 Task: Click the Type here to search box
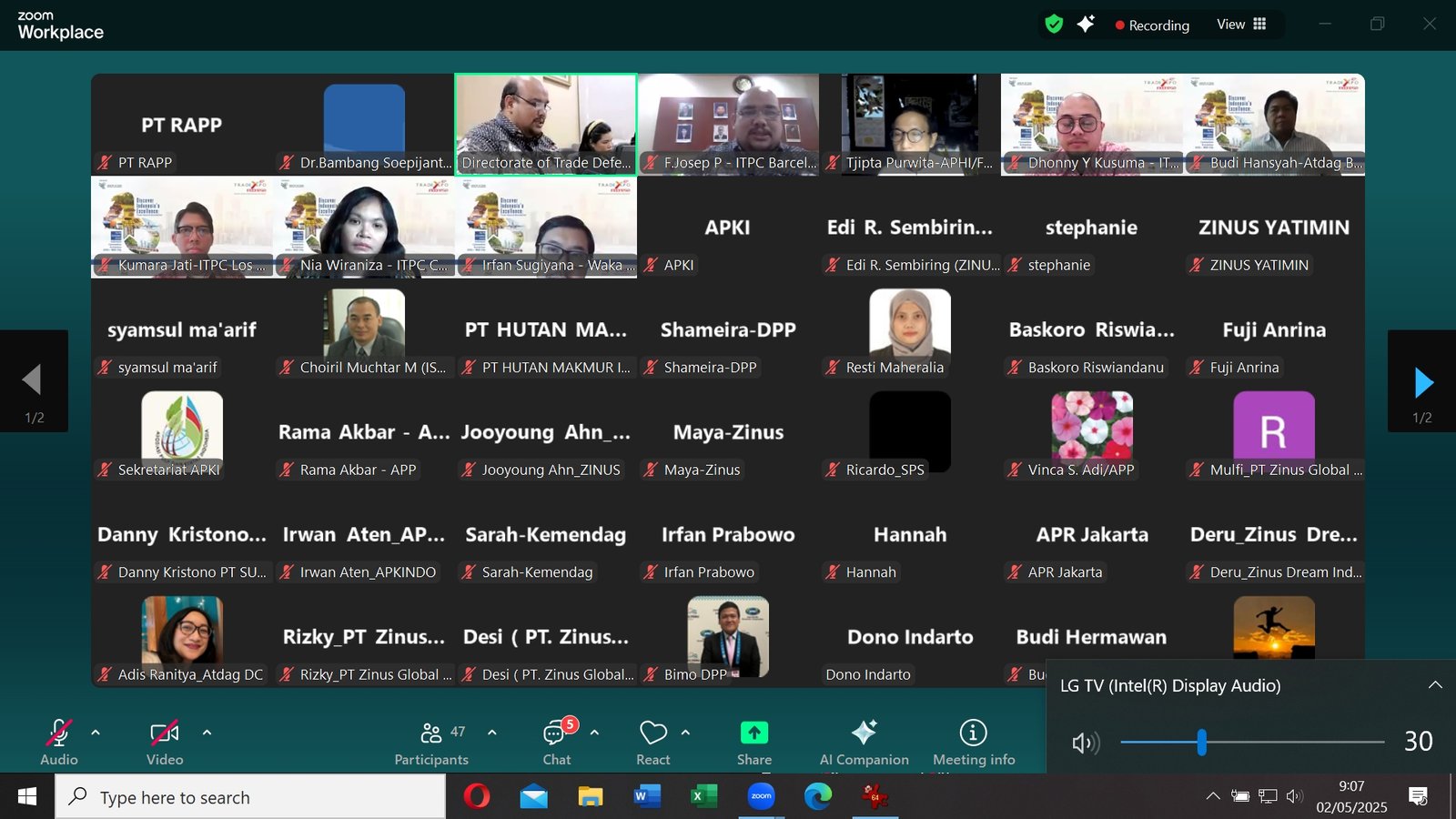[251, 797]
